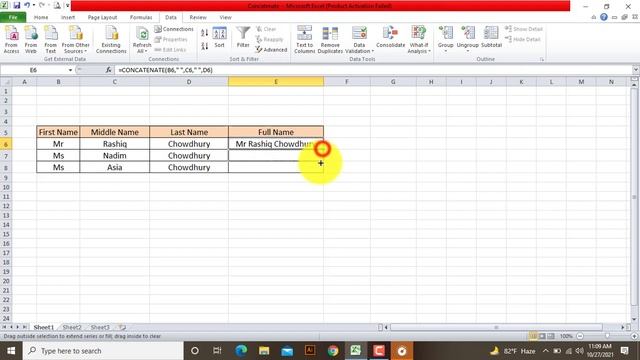Open Advanced filter options
The image size is (640, 360).
coord(271,49)
